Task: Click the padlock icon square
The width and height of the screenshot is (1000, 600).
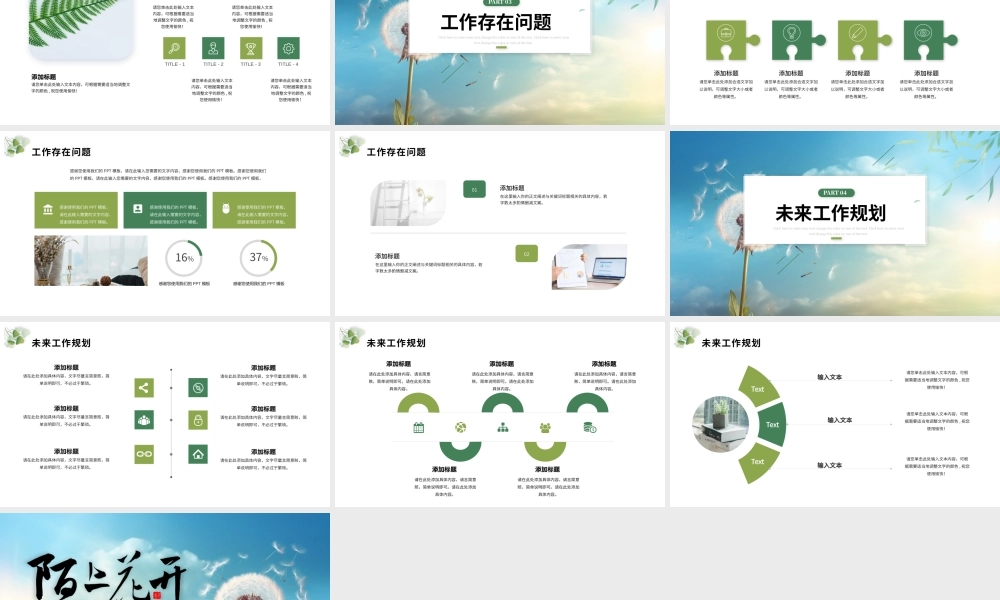Action: point(198,420)
